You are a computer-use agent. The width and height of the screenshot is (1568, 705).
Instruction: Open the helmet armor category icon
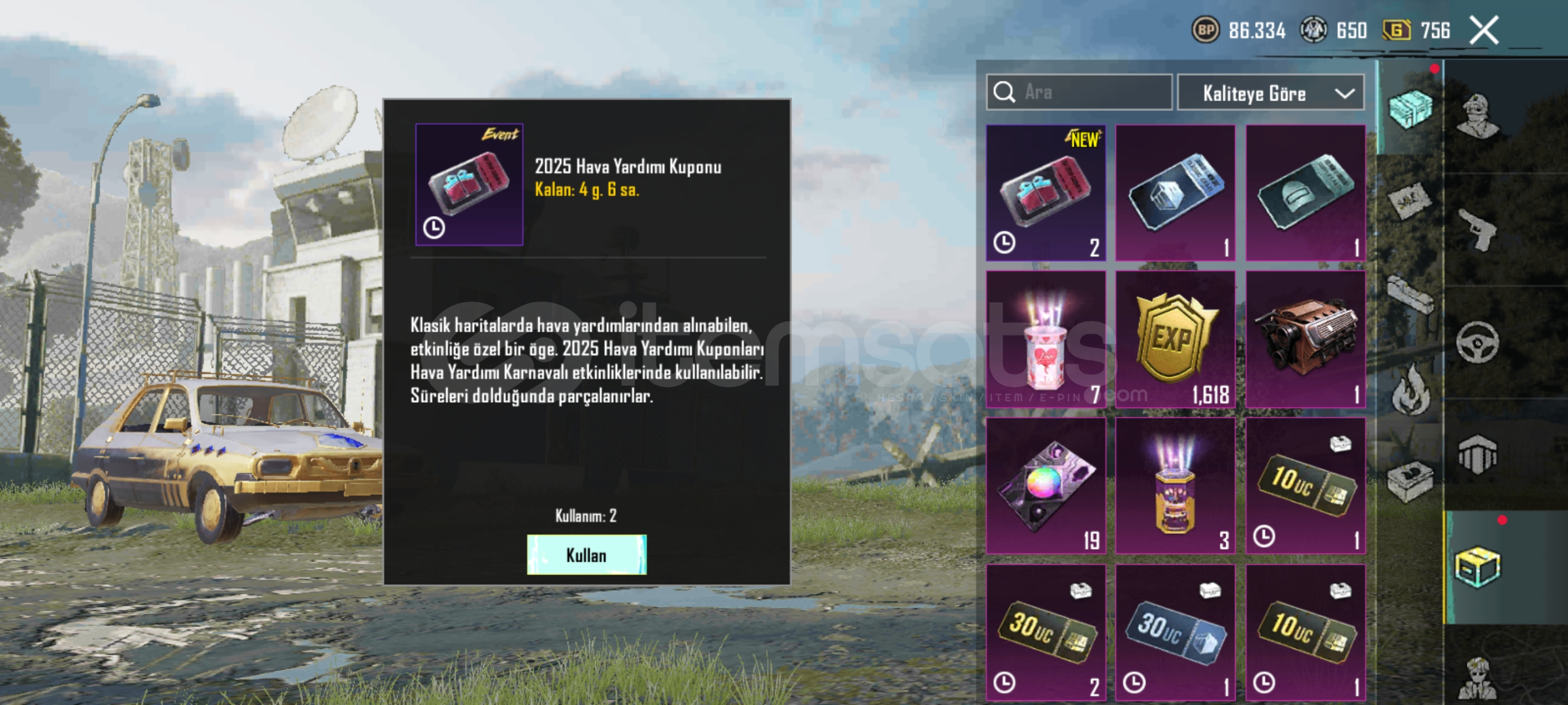pyautogui.click(x=1477, y=454)
